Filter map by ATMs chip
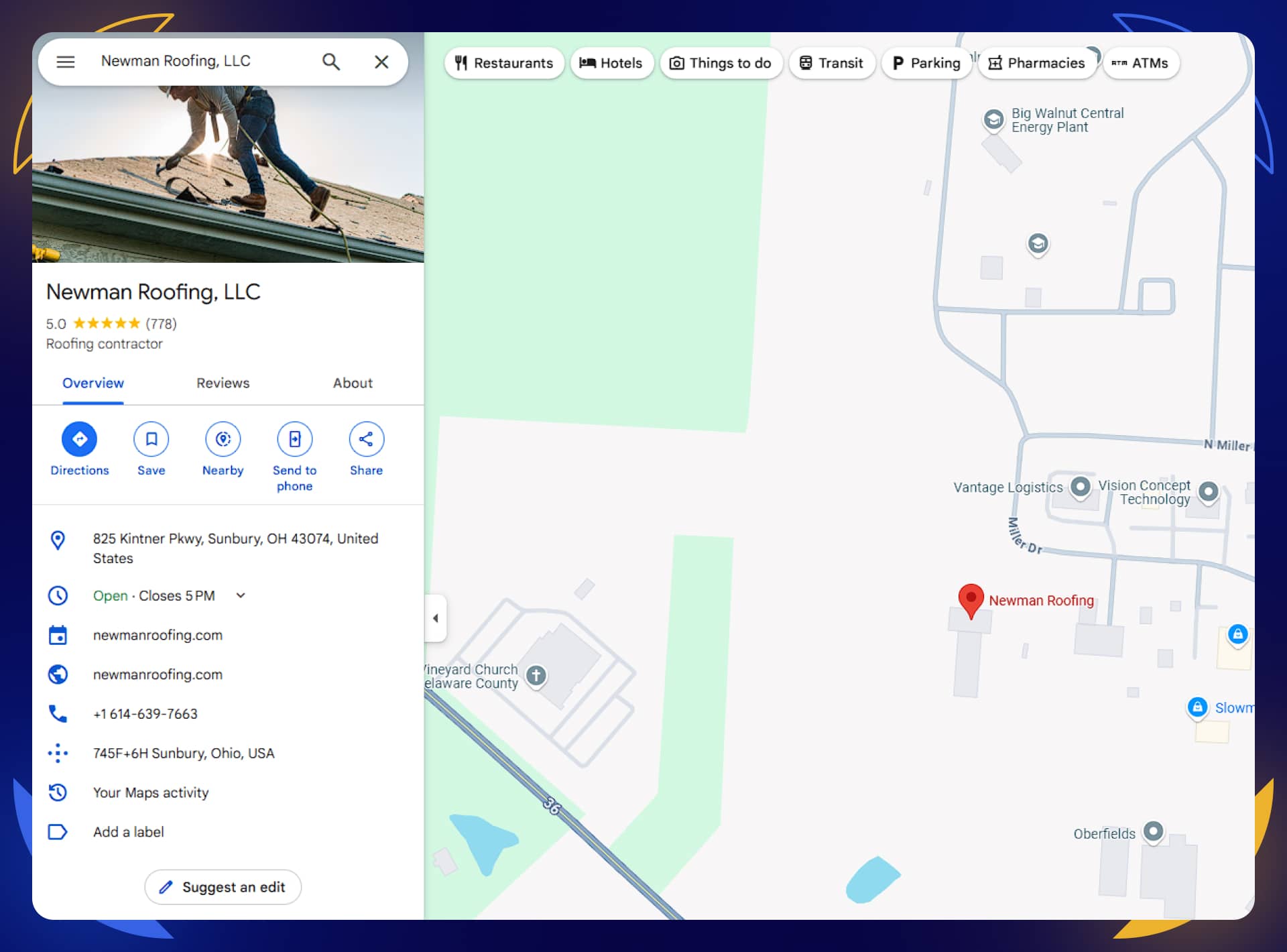The width and height of the screenshot is (1287, 952). (1141, 63)
